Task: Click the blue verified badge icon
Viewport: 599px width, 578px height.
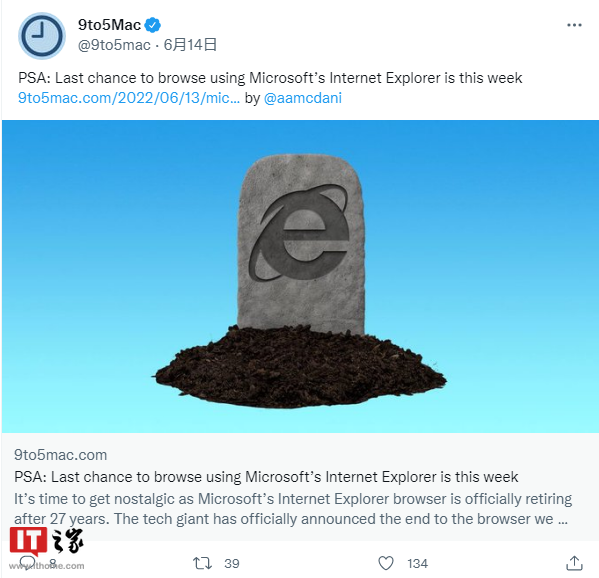Action: tap(153, 25)
